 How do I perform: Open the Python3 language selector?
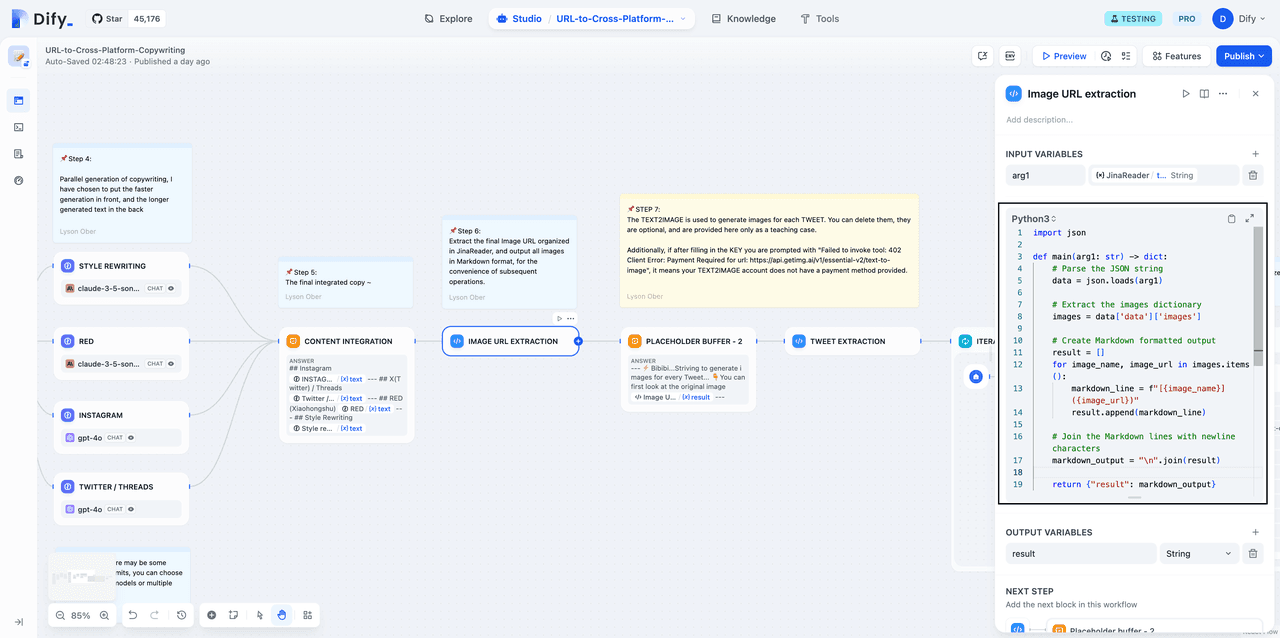(x=1033, y=218)
